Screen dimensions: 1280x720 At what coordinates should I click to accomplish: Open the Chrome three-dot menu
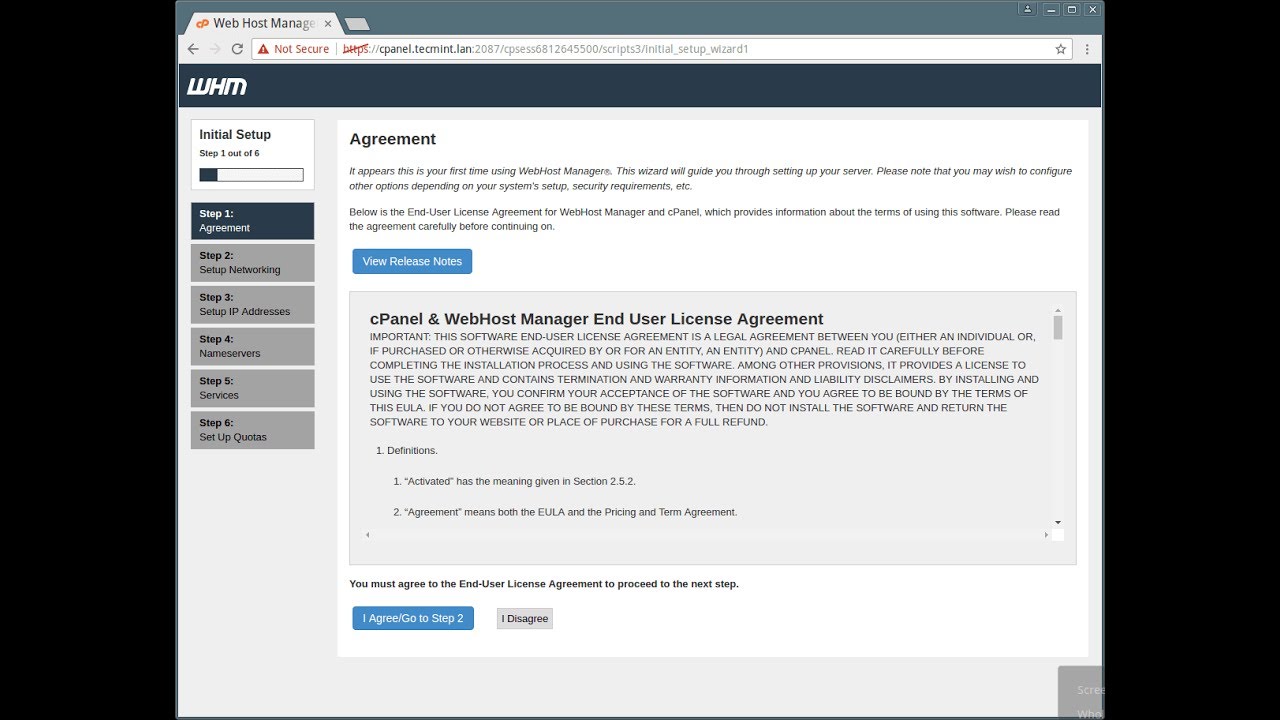1087,48
